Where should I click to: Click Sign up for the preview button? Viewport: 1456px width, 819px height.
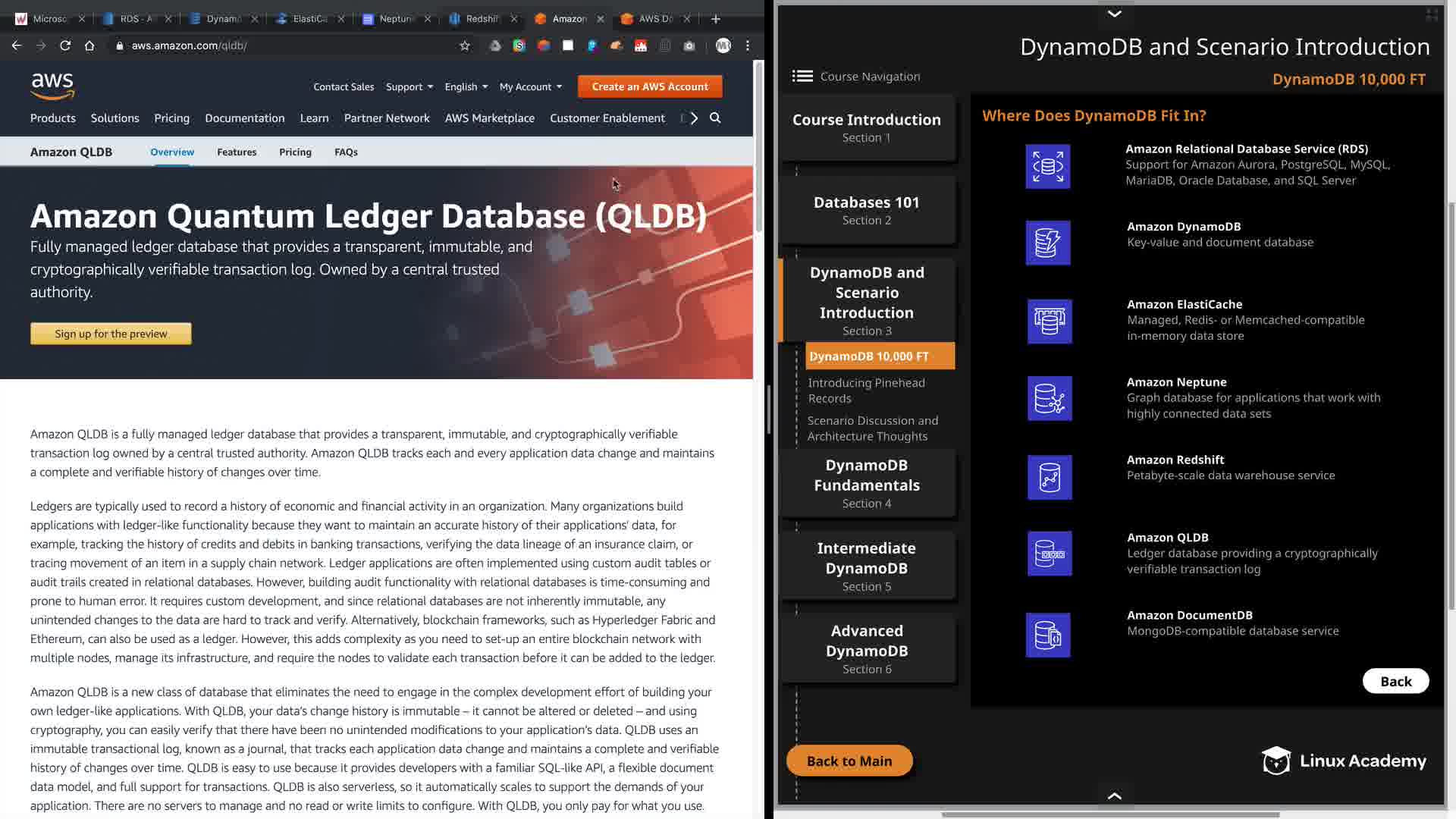point(111,334)
